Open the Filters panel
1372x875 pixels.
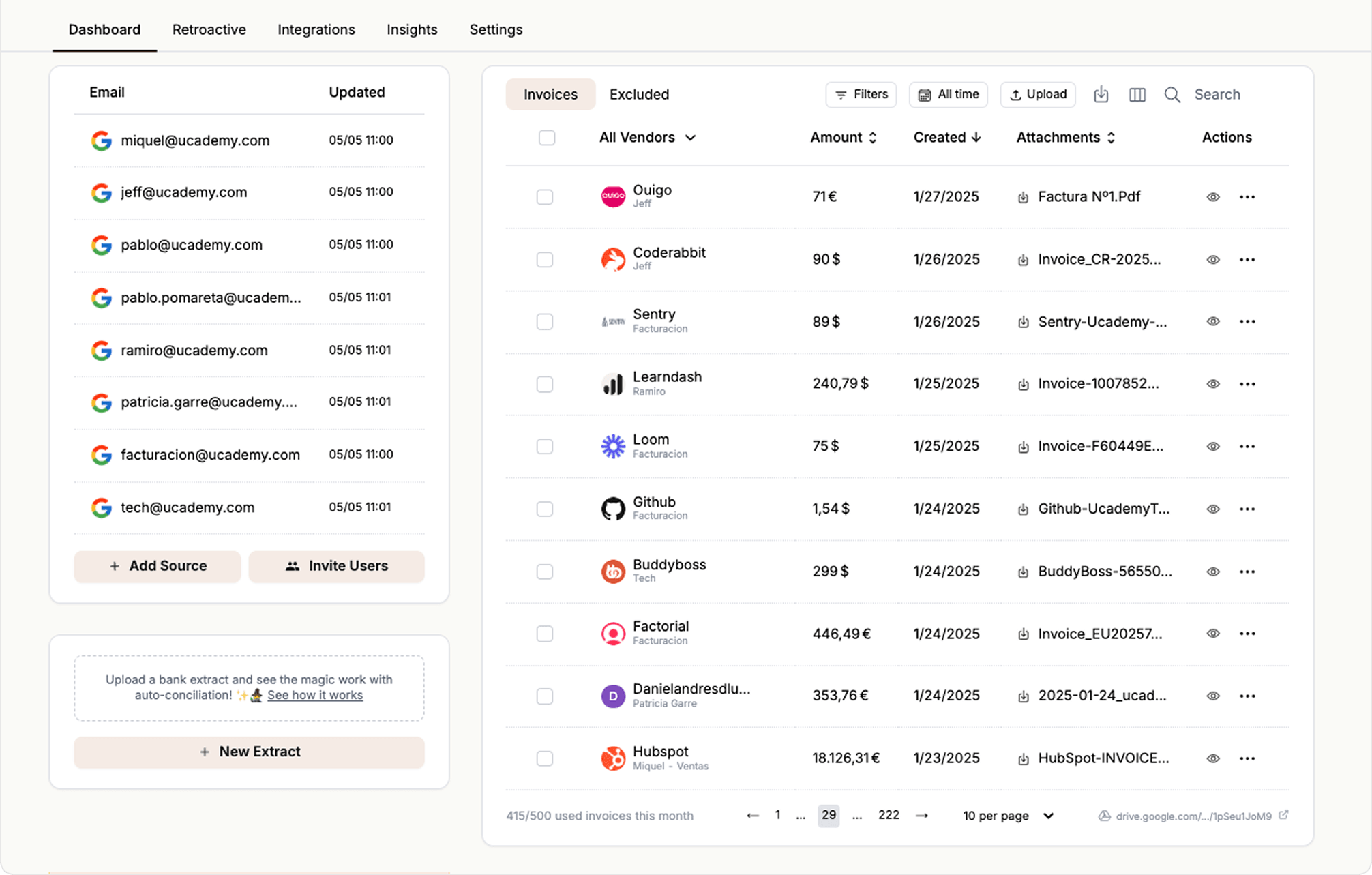tap(861, 94)
